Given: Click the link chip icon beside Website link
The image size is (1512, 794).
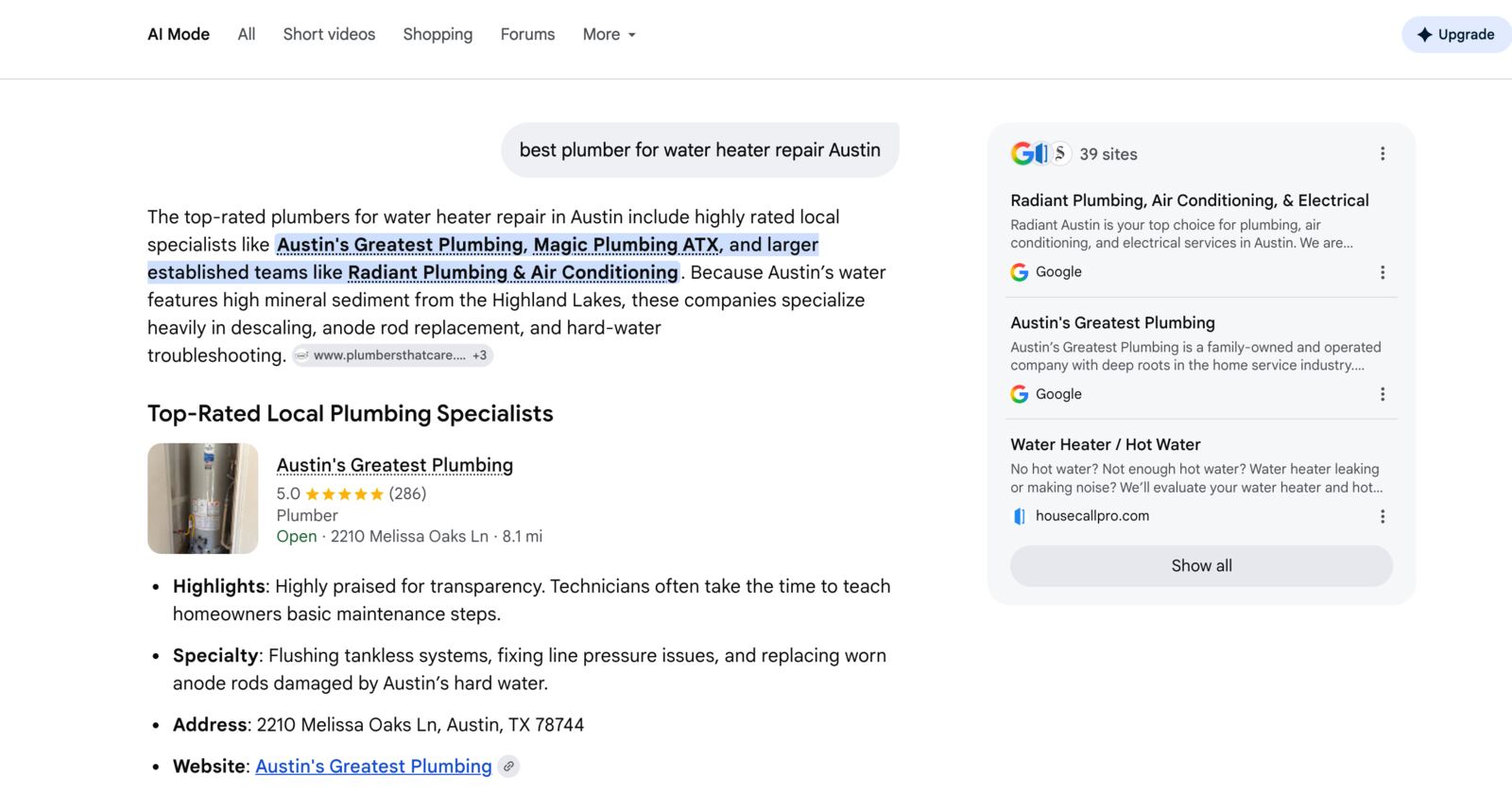Looking at the screenshot, I should point(508,767).
